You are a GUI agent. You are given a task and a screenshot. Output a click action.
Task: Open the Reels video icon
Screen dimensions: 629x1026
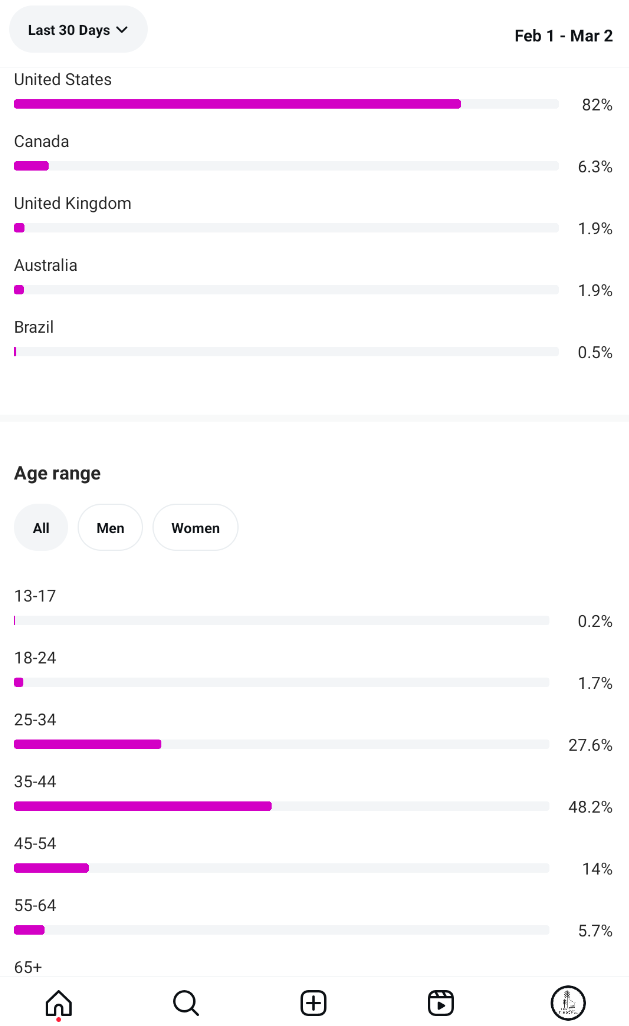tap(440, 1002)
